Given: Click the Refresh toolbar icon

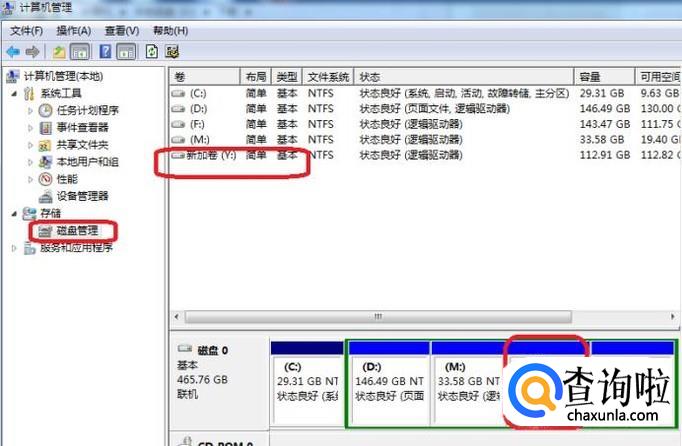Looking at the screenshot, I should (x=151, y=51).
